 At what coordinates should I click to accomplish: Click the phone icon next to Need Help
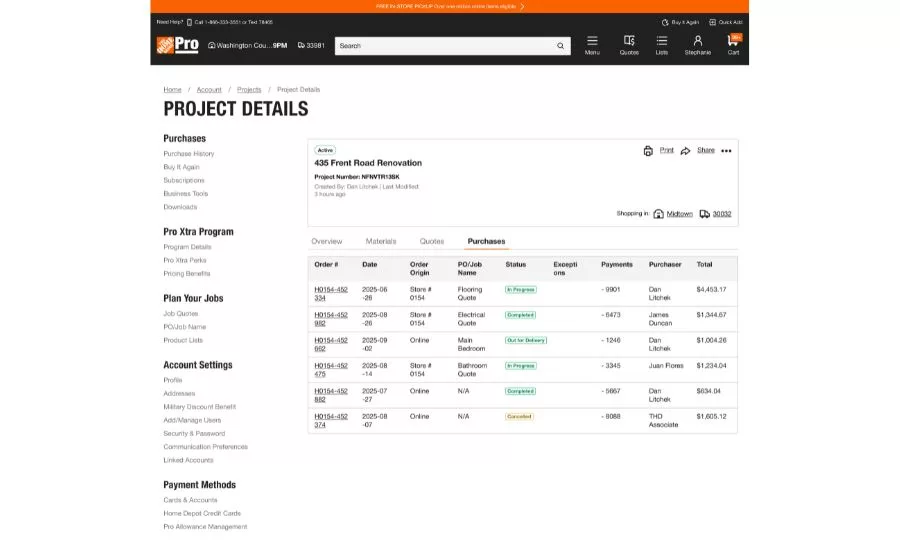(189, 22)
